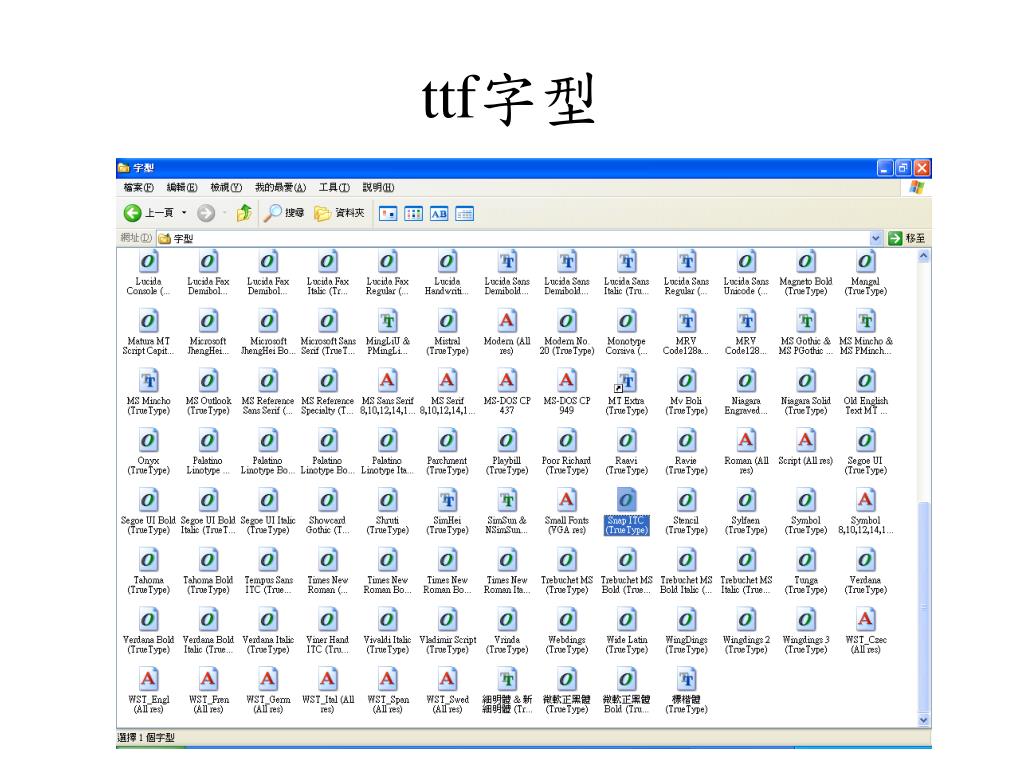Select the Modern (All res) font icon
The height and width of the screenshot is (768, 1024).
[x=507, y=321]
